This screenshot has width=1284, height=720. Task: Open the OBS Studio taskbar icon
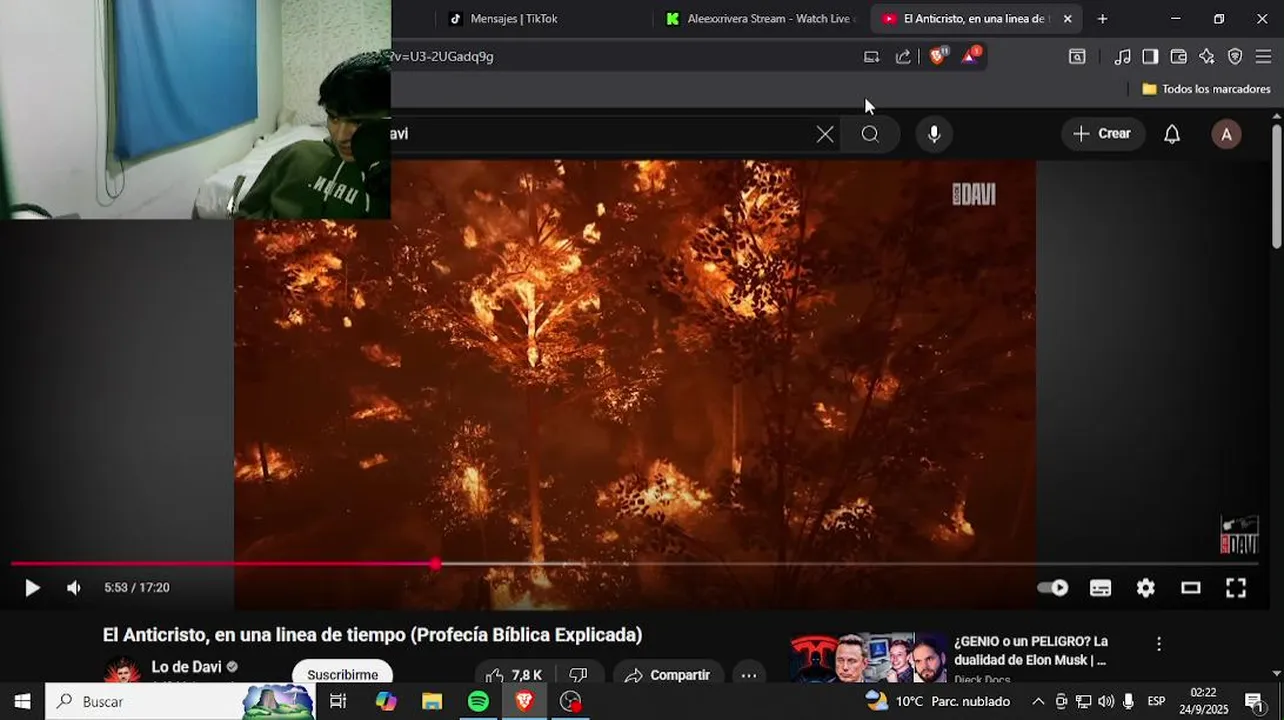coord(570,701)
